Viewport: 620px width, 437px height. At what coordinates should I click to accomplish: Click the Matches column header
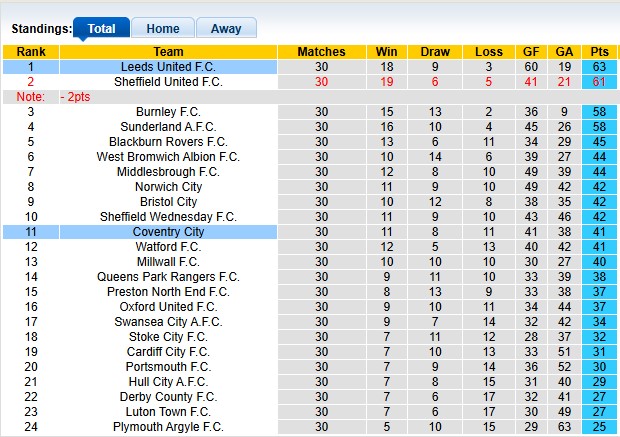[x=321, y=52]
